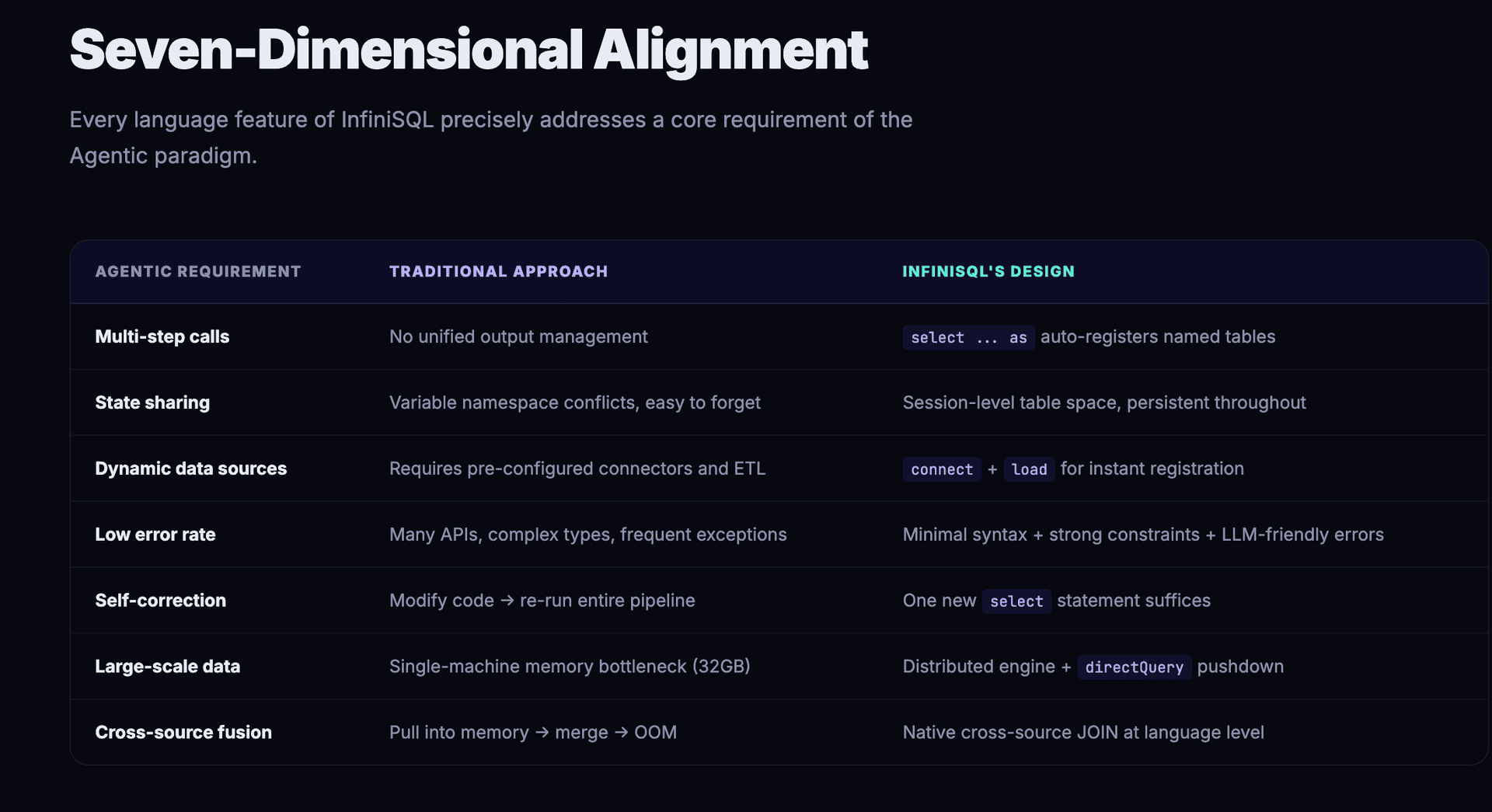Select the AGENTIC REQUIREMENT column header
The image size is (1492, 812).
(x=198, y=271)
